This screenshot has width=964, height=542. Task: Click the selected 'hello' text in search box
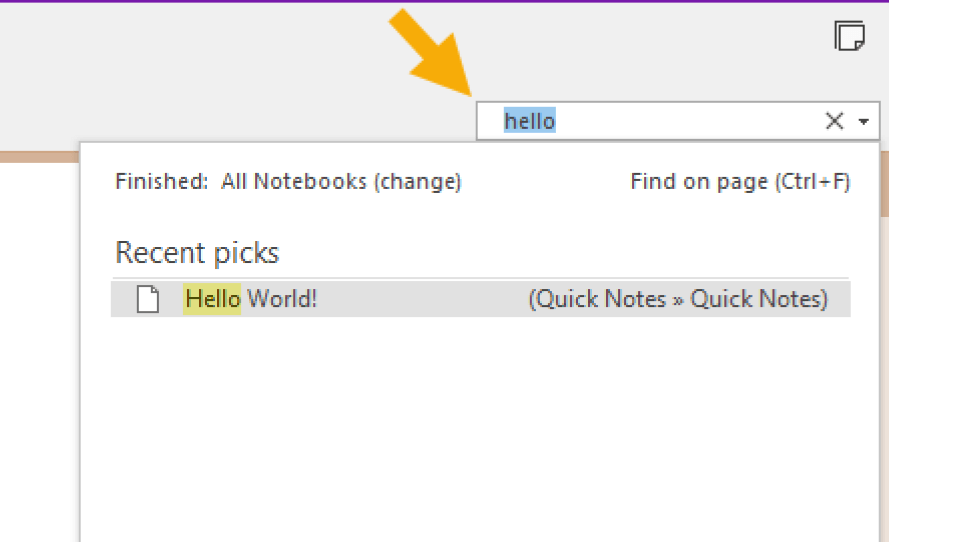coord(530,121)
